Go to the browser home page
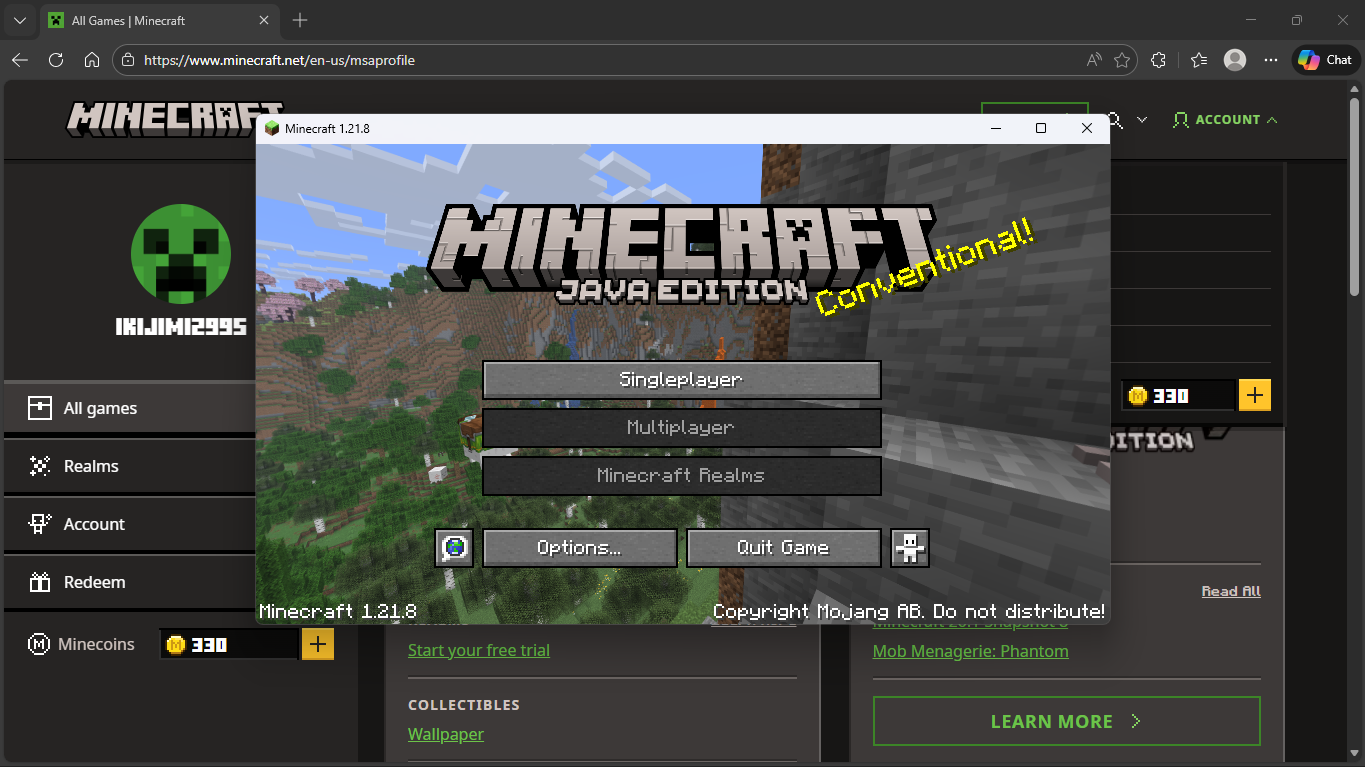The height and width of the screenshot is (767, 1365). coord(92,60)
